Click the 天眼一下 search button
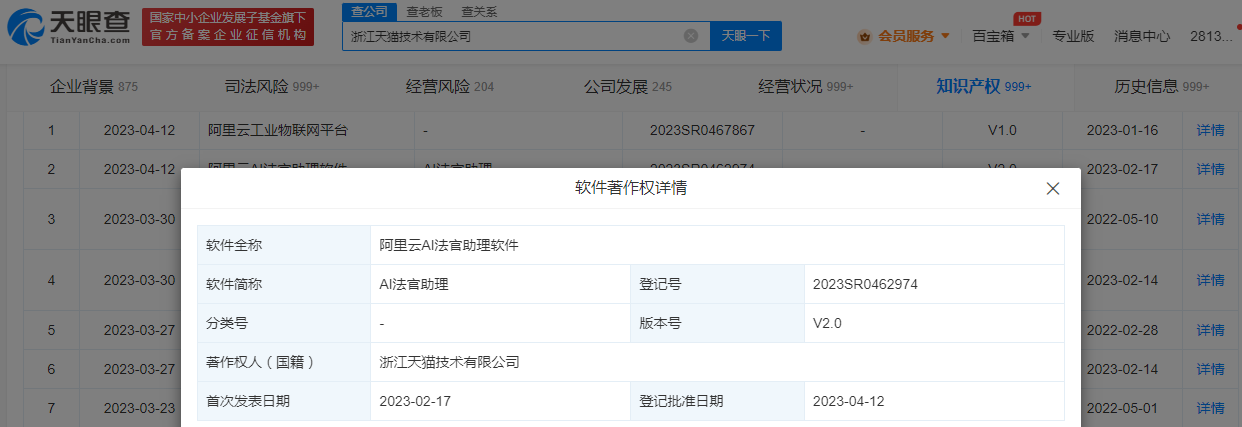 pyautogui.click(x=745, y=36)
